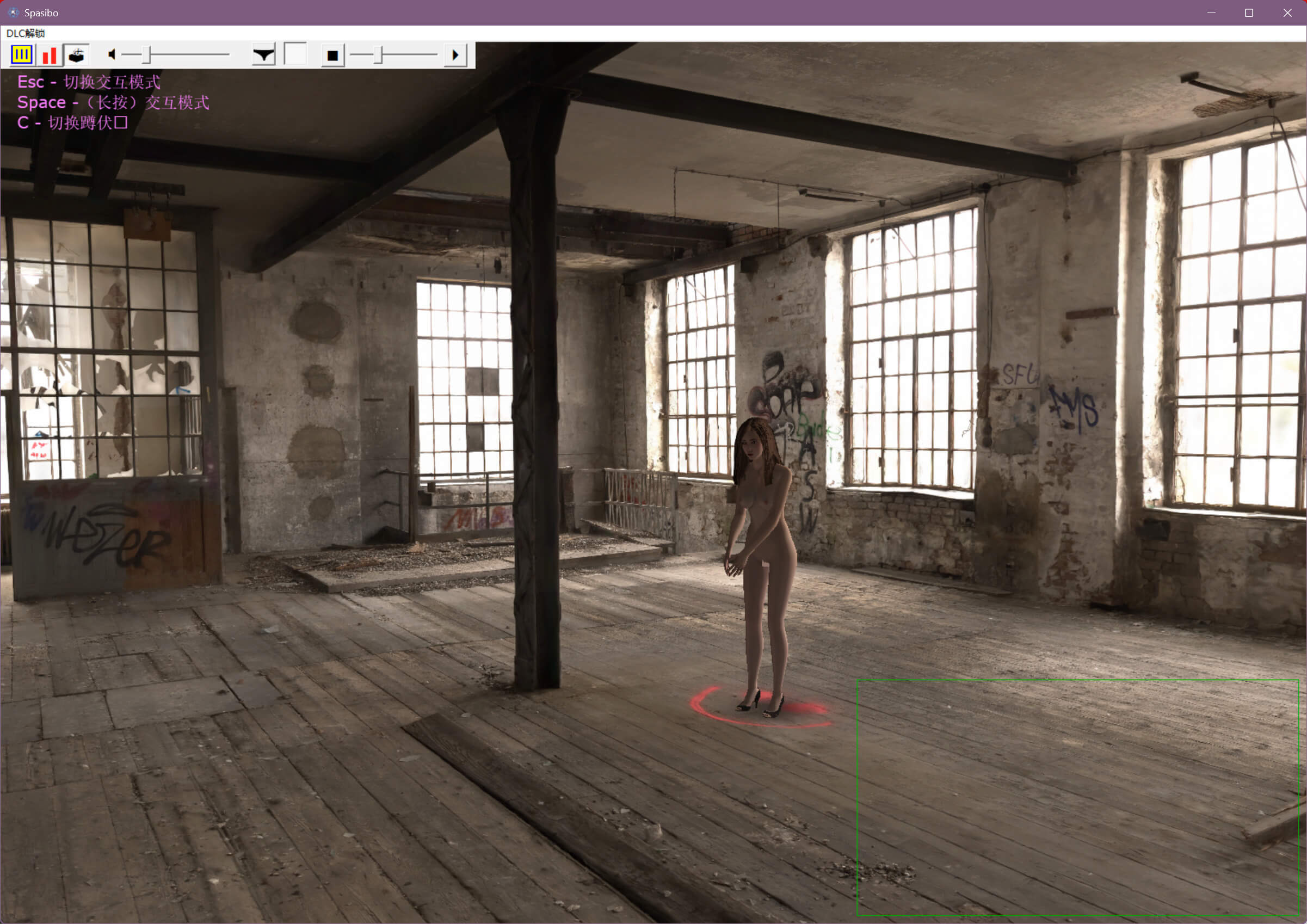Minimize the Spasibo window
Screen dimensions: 1307x924
1211,13
